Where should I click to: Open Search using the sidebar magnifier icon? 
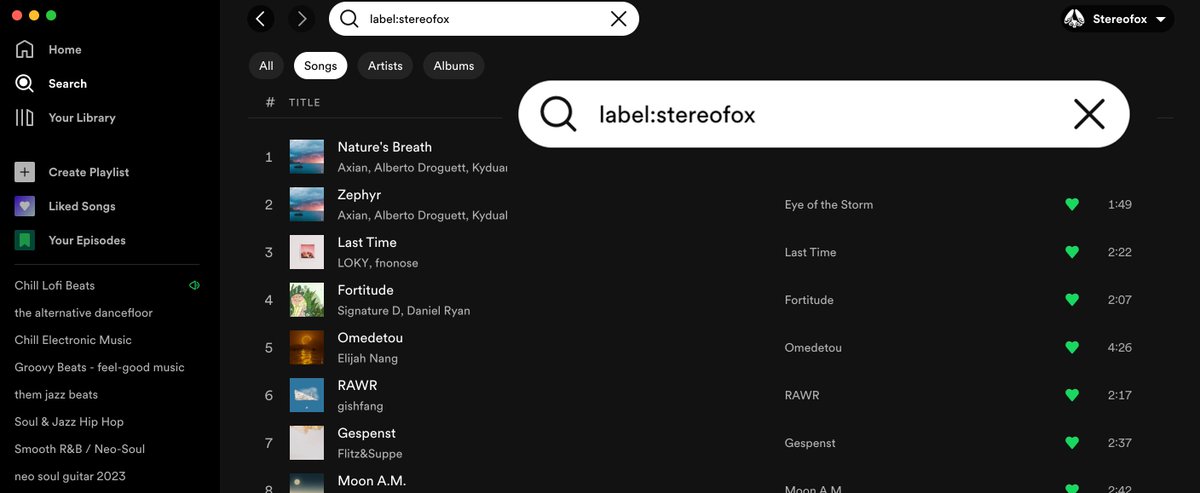pyautogui.click(x=24, y=83)
